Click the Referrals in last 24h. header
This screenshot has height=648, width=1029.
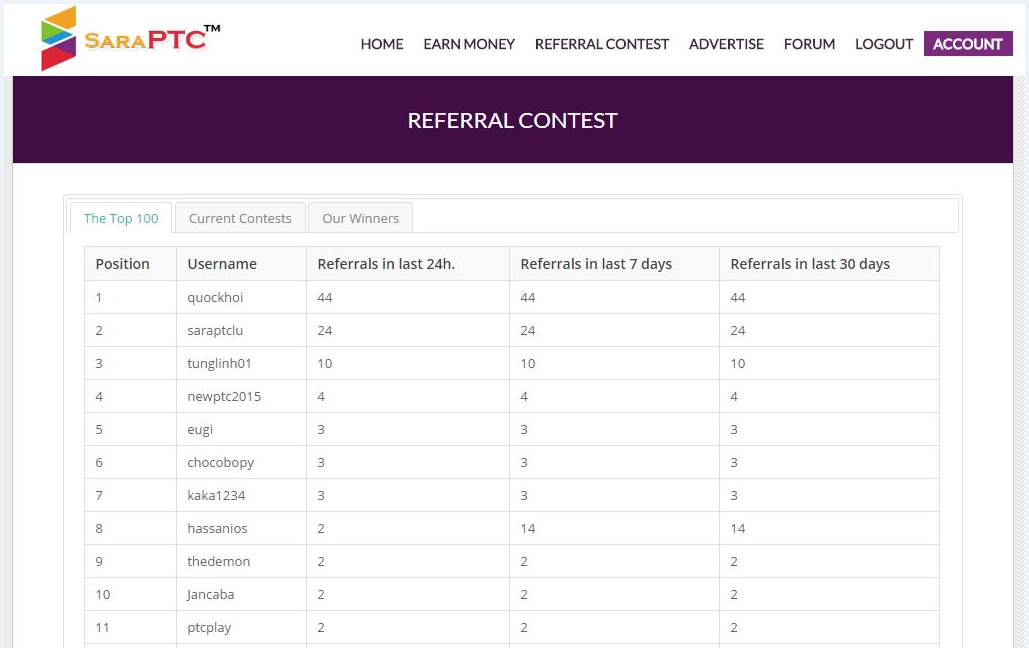tap(386, 264)
